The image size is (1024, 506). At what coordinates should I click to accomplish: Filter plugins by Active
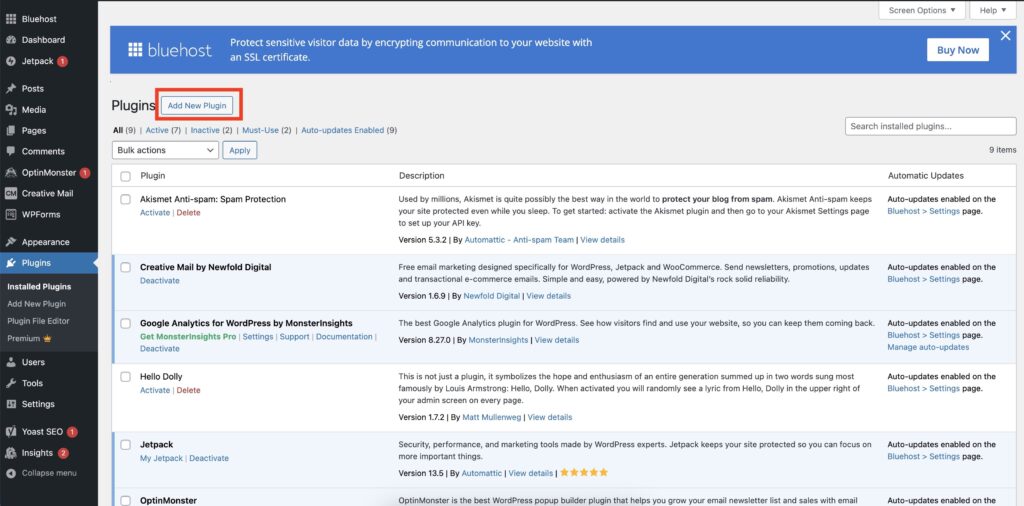(x=157, y=131)
